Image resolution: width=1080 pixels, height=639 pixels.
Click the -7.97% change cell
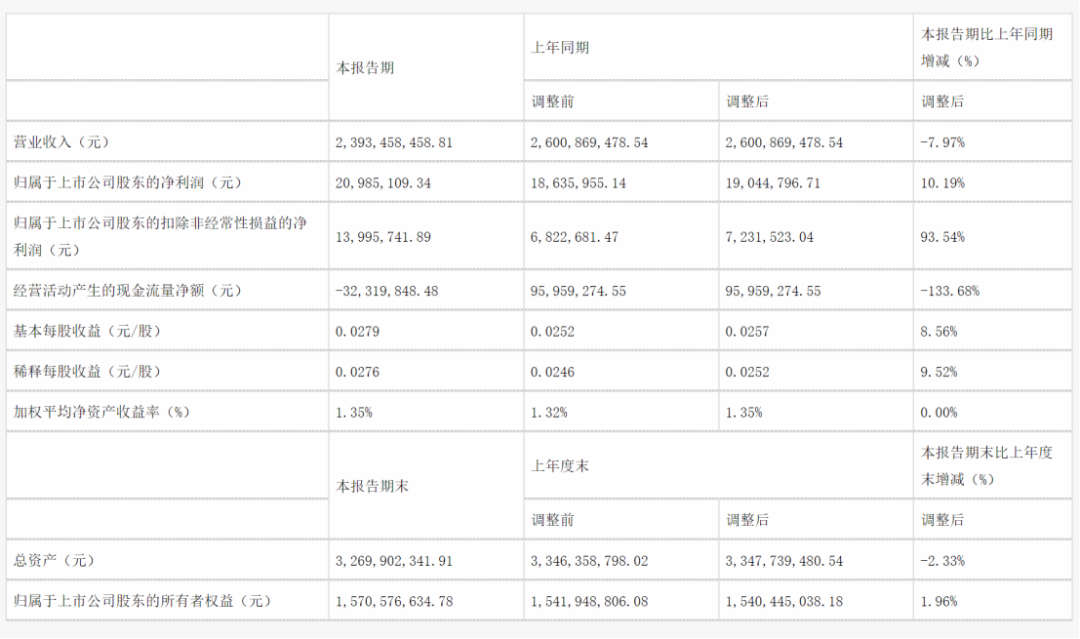(942, 143)
